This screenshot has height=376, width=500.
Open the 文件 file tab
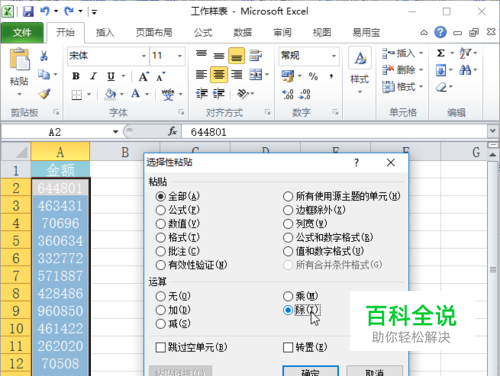[x=22, y=33]
